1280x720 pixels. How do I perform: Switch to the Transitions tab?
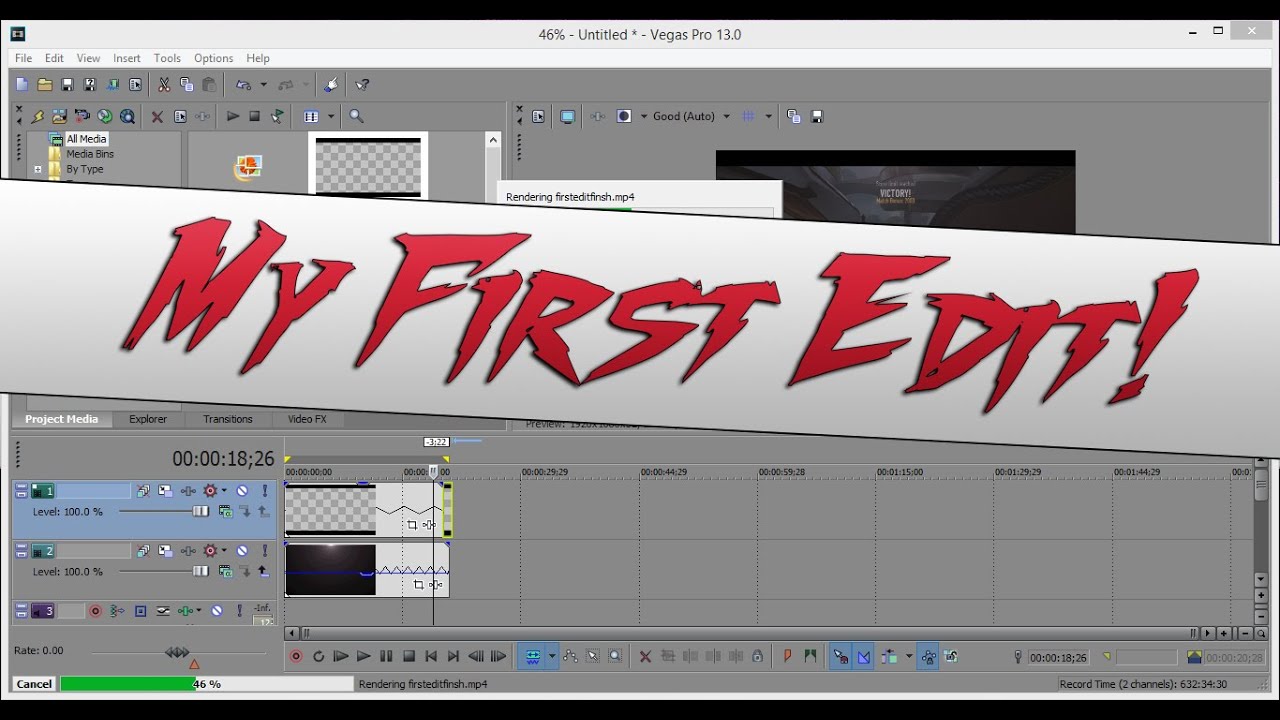[228, 419]
